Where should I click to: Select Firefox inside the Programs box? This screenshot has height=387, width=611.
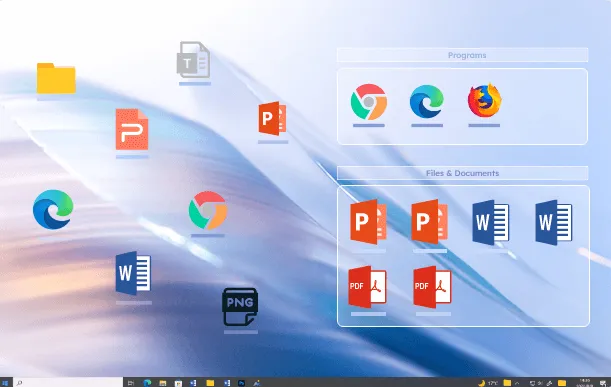pyautogui.click(x=484, y=100)
